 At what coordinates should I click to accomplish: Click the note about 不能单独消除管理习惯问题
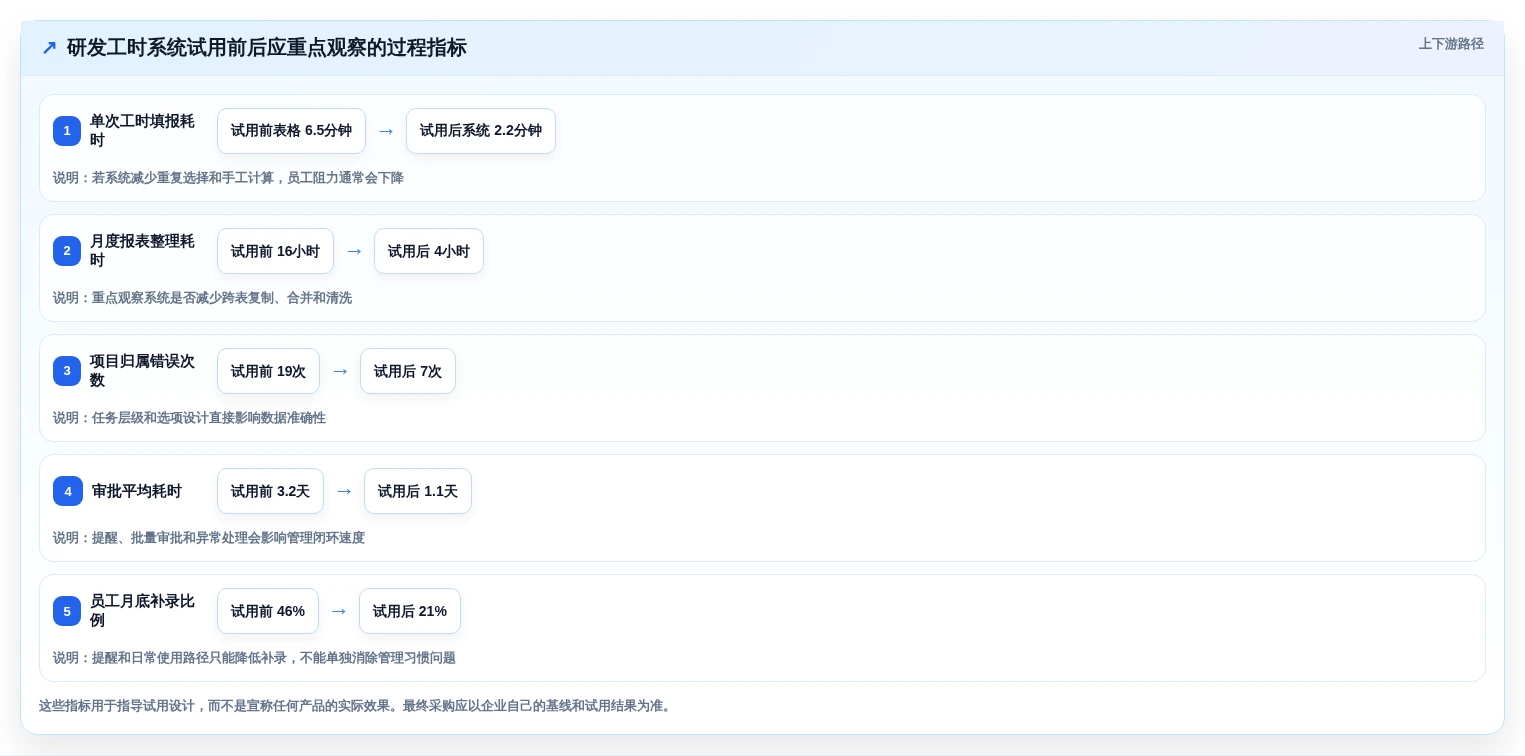pyautogui.click(x=254, y=658)
